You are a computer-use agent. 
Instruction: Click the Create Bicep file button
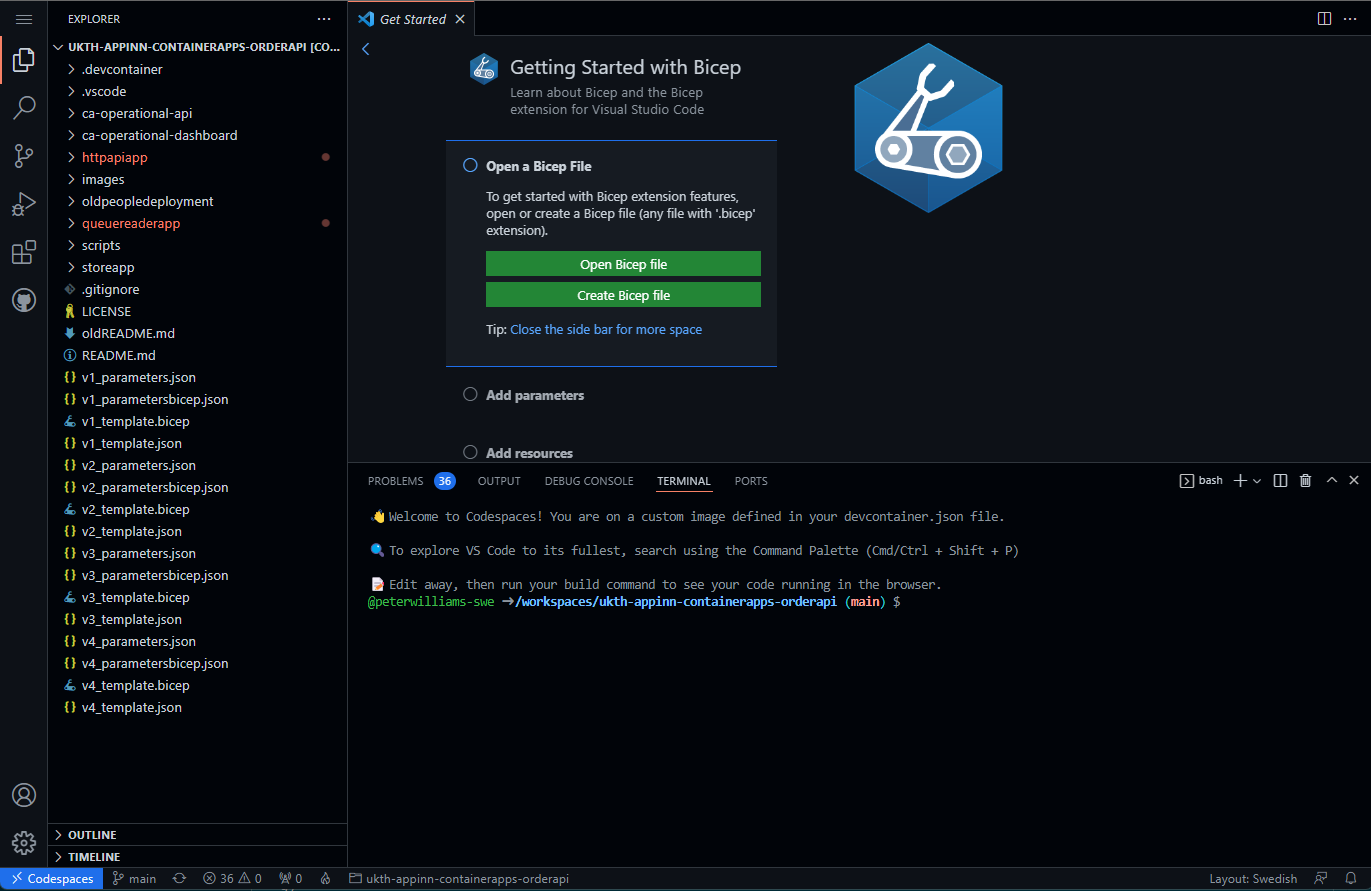point(623,295)
